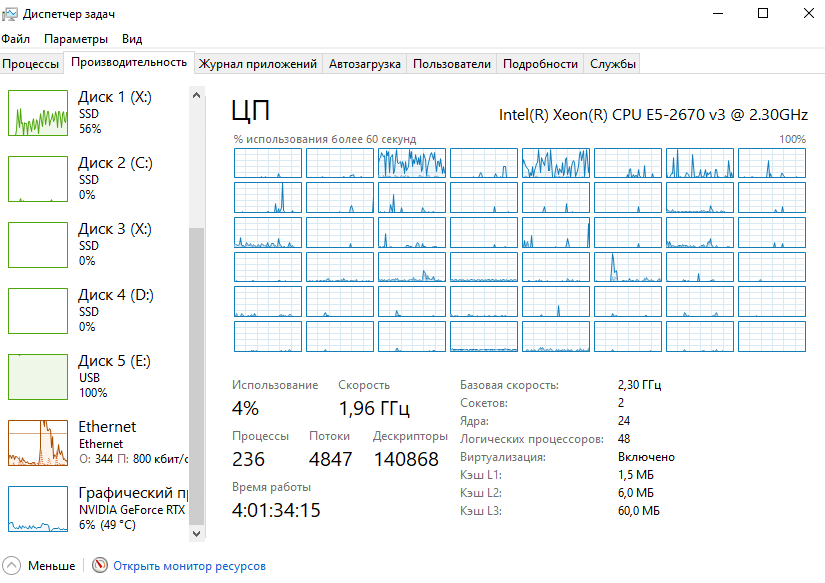Click the ЦП heading
The width and height of the screenshot is (825, 583).
click(x=250, y=111)
